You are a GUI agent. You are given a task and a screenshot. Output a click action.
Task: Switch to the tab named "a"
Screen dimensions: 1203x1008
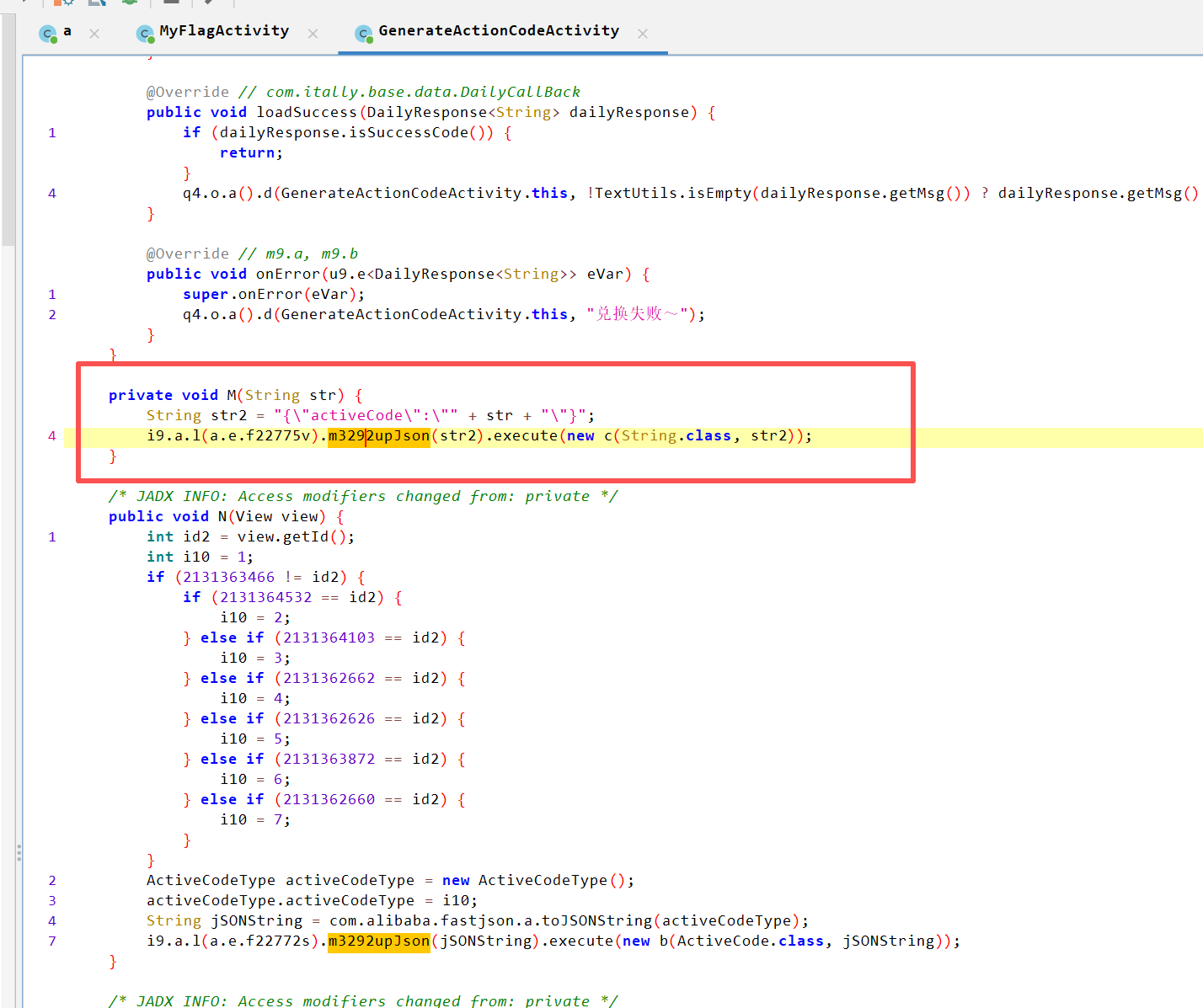(67, 31)
